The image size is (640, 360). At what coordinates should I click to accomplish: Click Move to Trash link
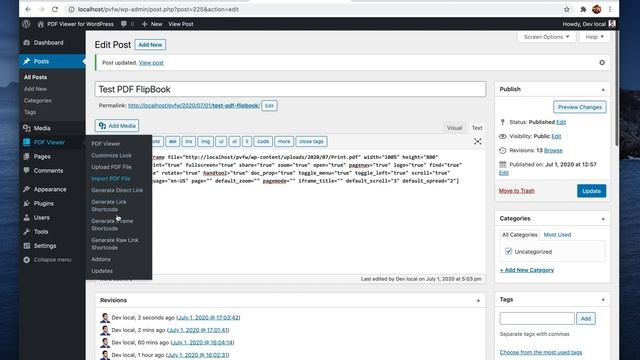[516, 191]
